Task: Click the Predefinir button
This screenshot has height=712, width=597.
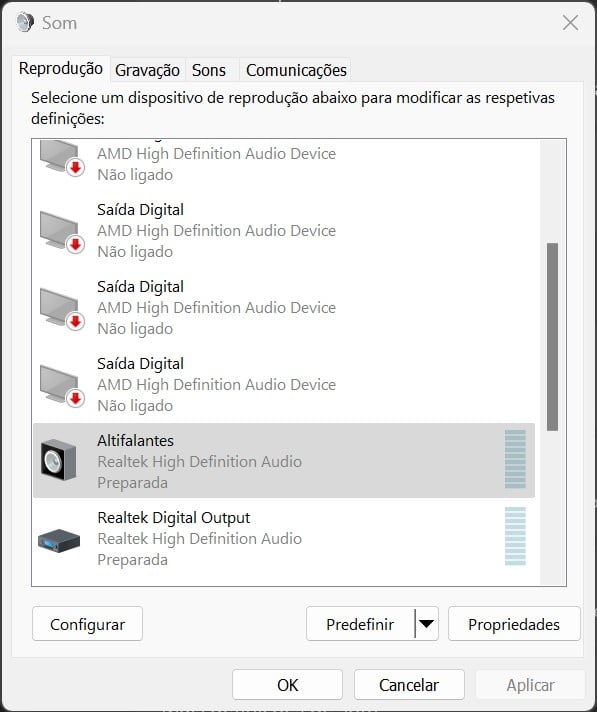Action: [360, 624]
